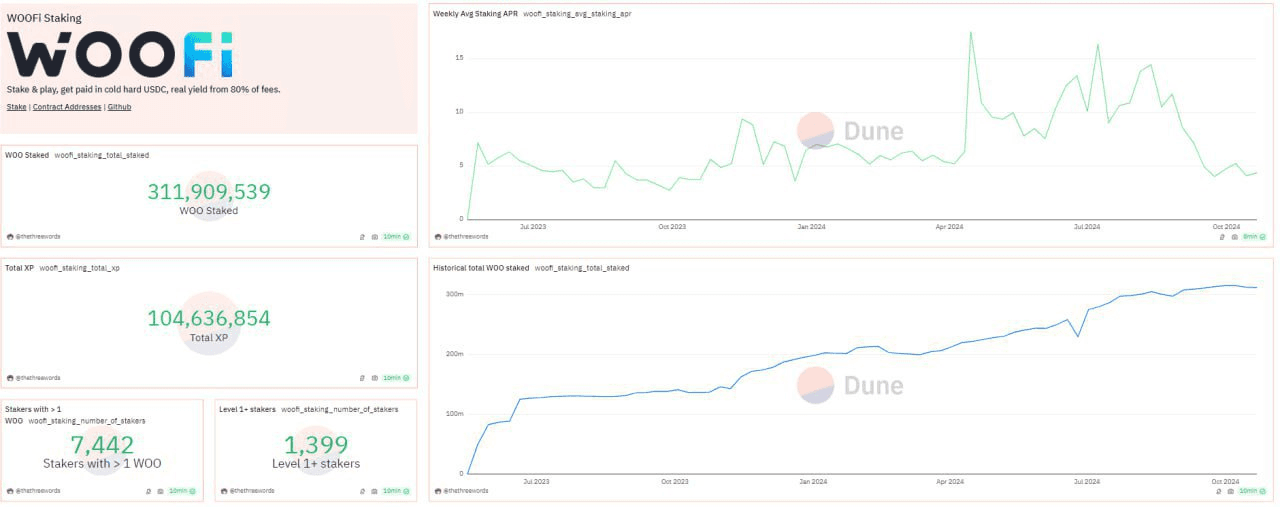Viewport: 1280px width, 507px height.
Task: Click the Historical total WOO staked title
Action: tap(481, 268)
